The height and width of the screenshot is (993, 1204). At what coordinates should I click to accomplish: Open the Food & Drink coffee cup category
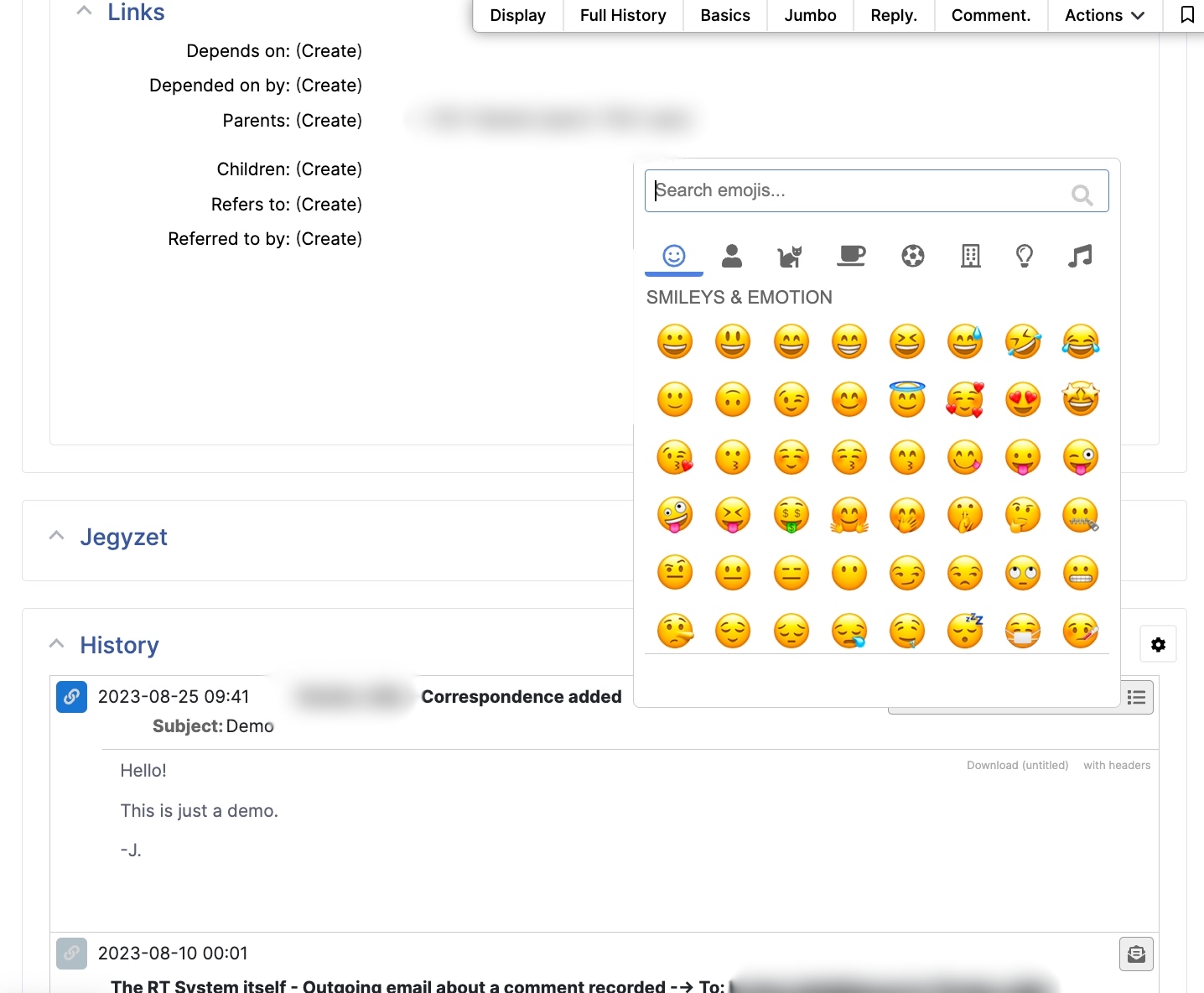pos(851,256)
